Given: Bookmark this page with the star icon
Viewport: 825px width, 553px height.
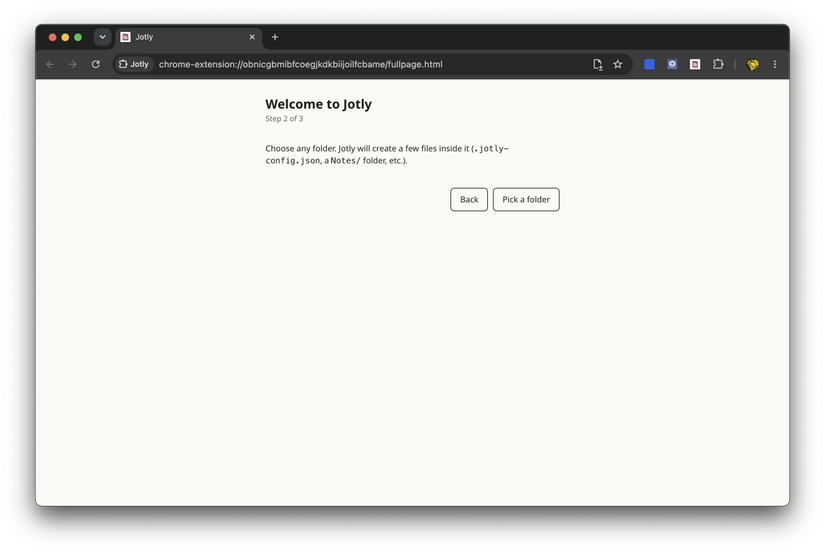Looking at the screenshot, I should [618, 64].
